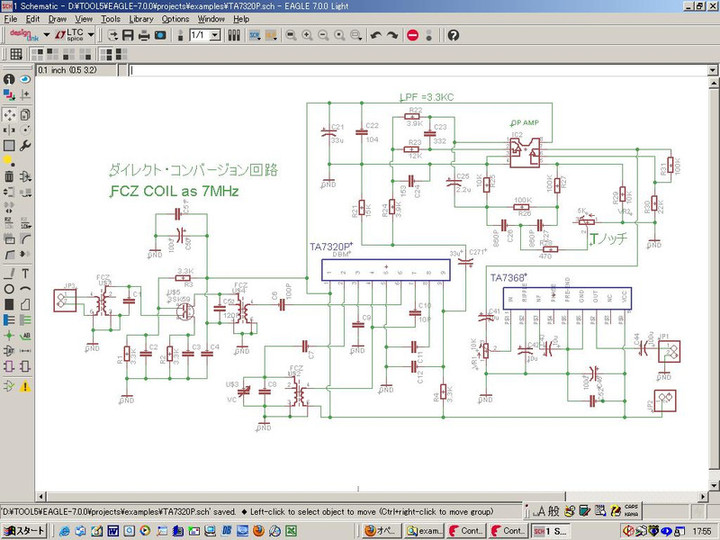Open the Options menu
Screen dimensions: 720x540
175,18
